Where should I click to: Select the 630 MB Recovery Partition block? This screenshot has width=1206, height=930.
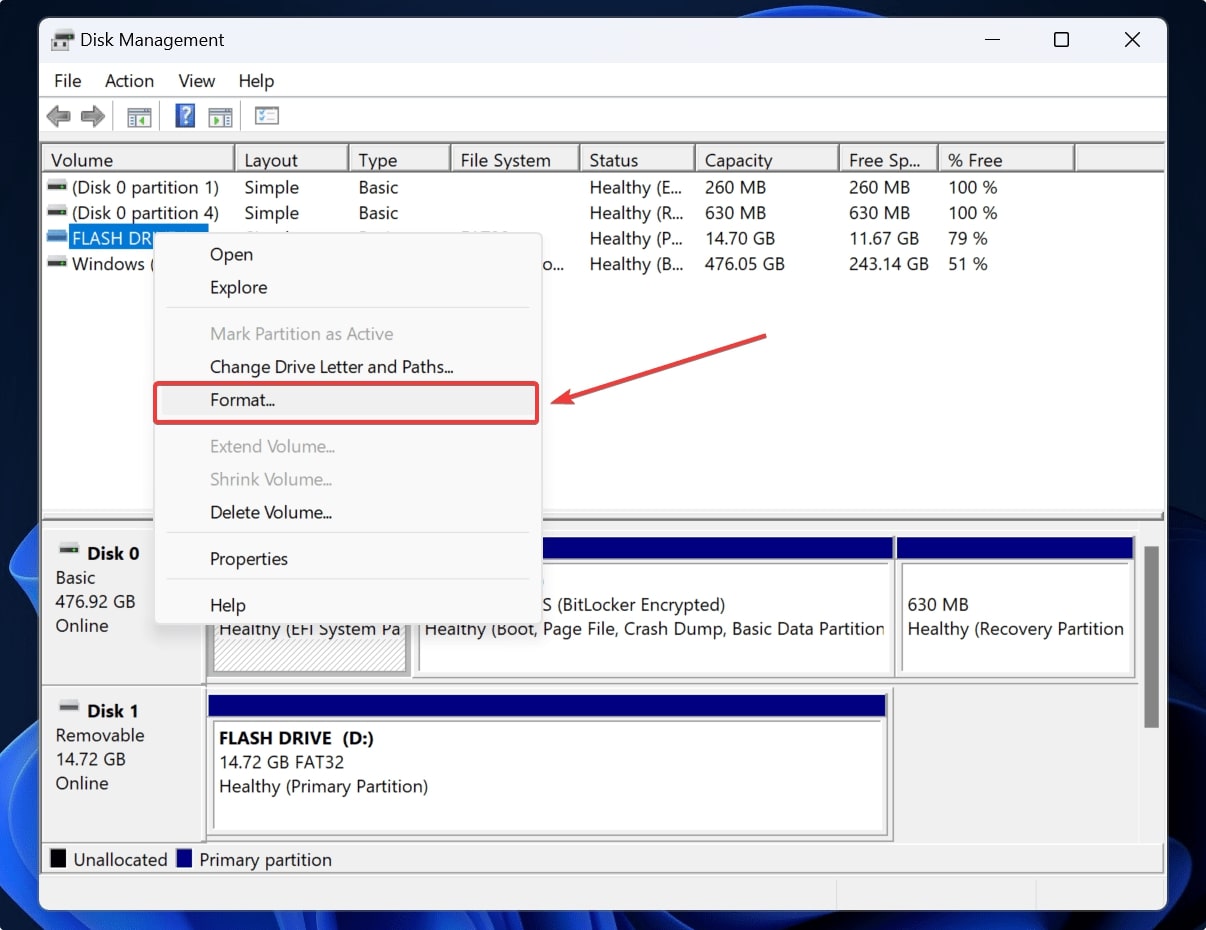click(x=1014, y=617)
